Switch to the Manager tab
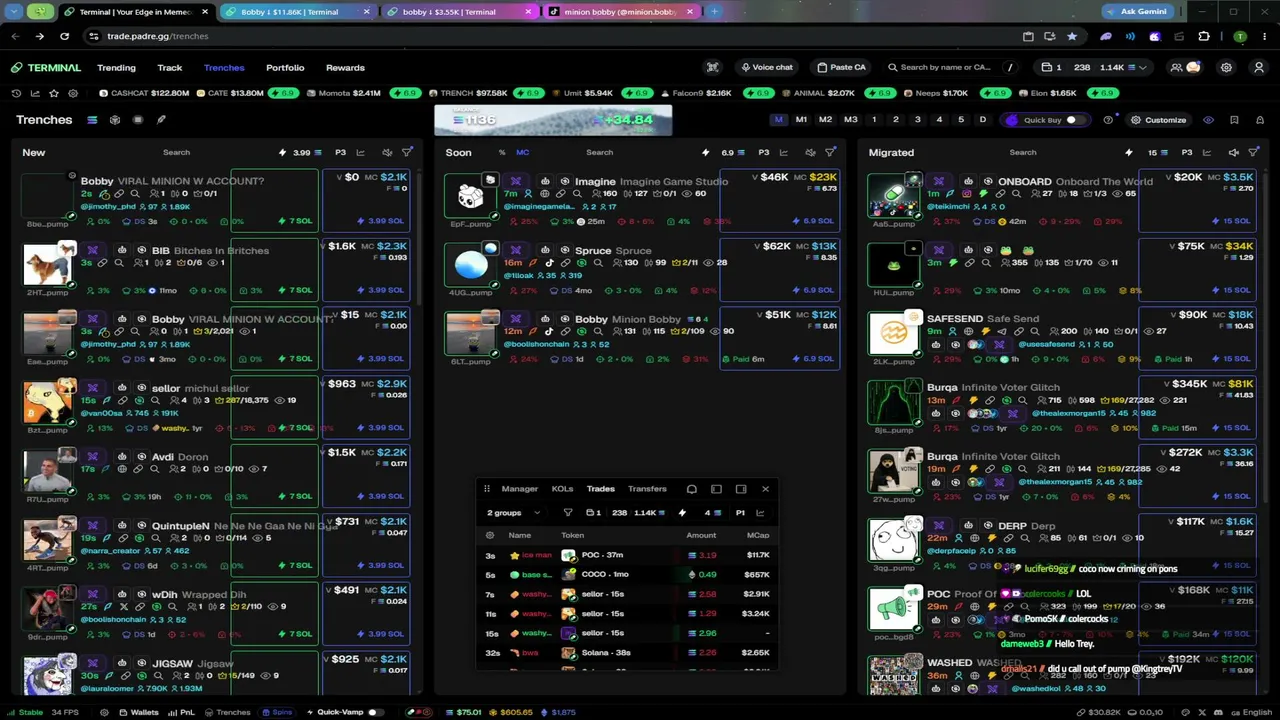This screenshot has height=720, width=1280. point(519,489)
